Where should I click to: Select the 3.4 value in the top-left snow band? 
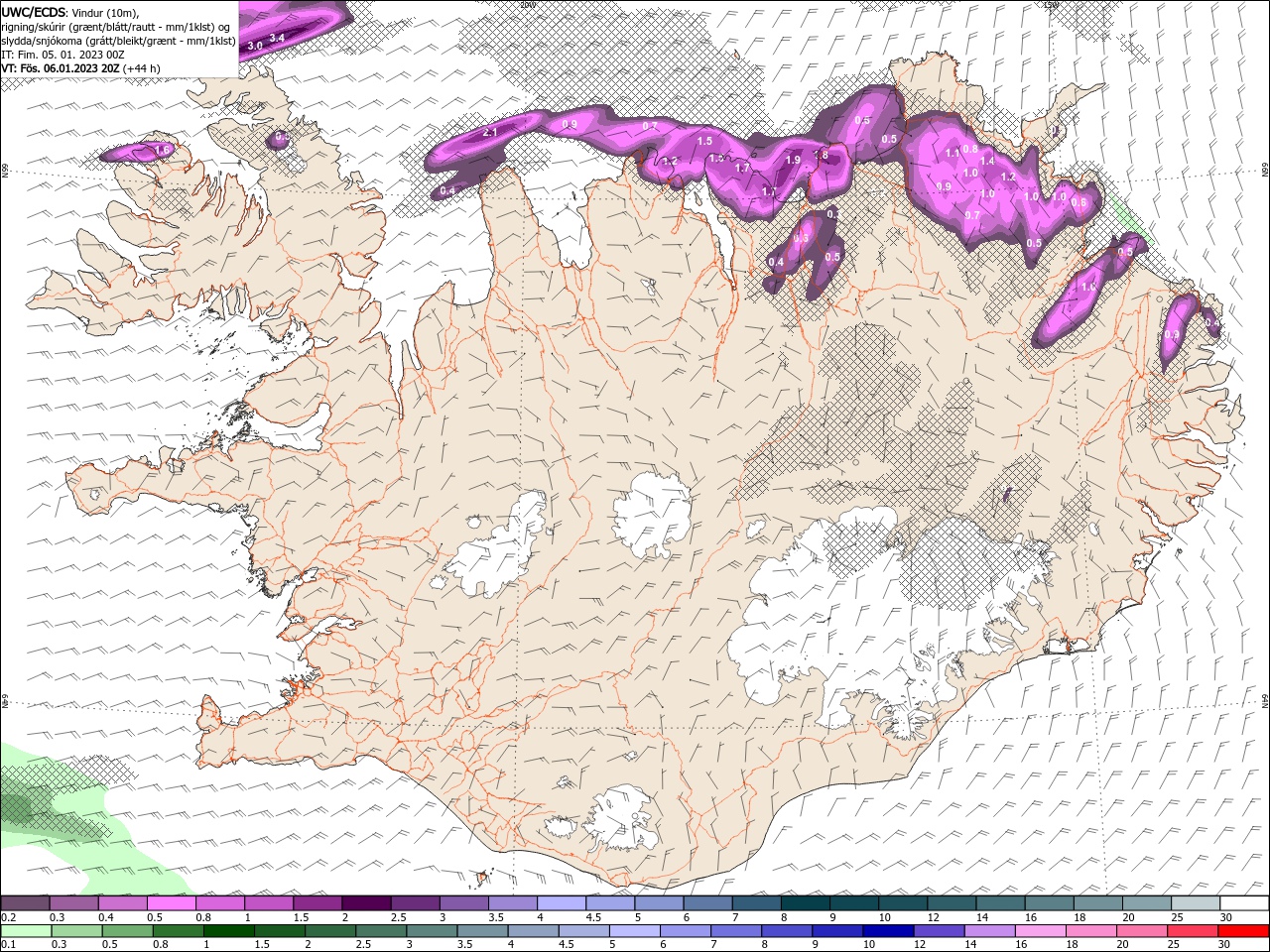pos(278,38)
